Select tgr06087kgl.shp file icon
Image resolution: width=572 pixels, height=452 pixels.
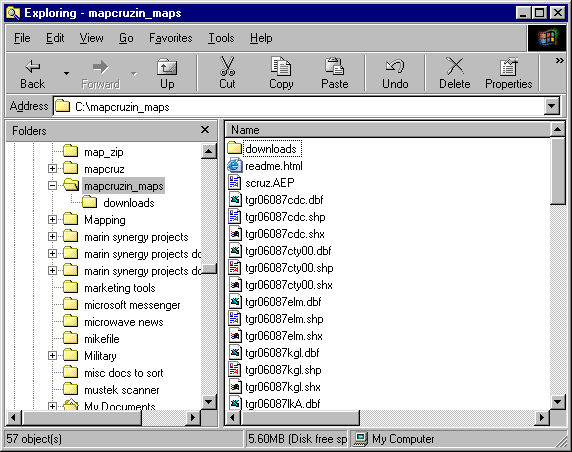point(235,370)
